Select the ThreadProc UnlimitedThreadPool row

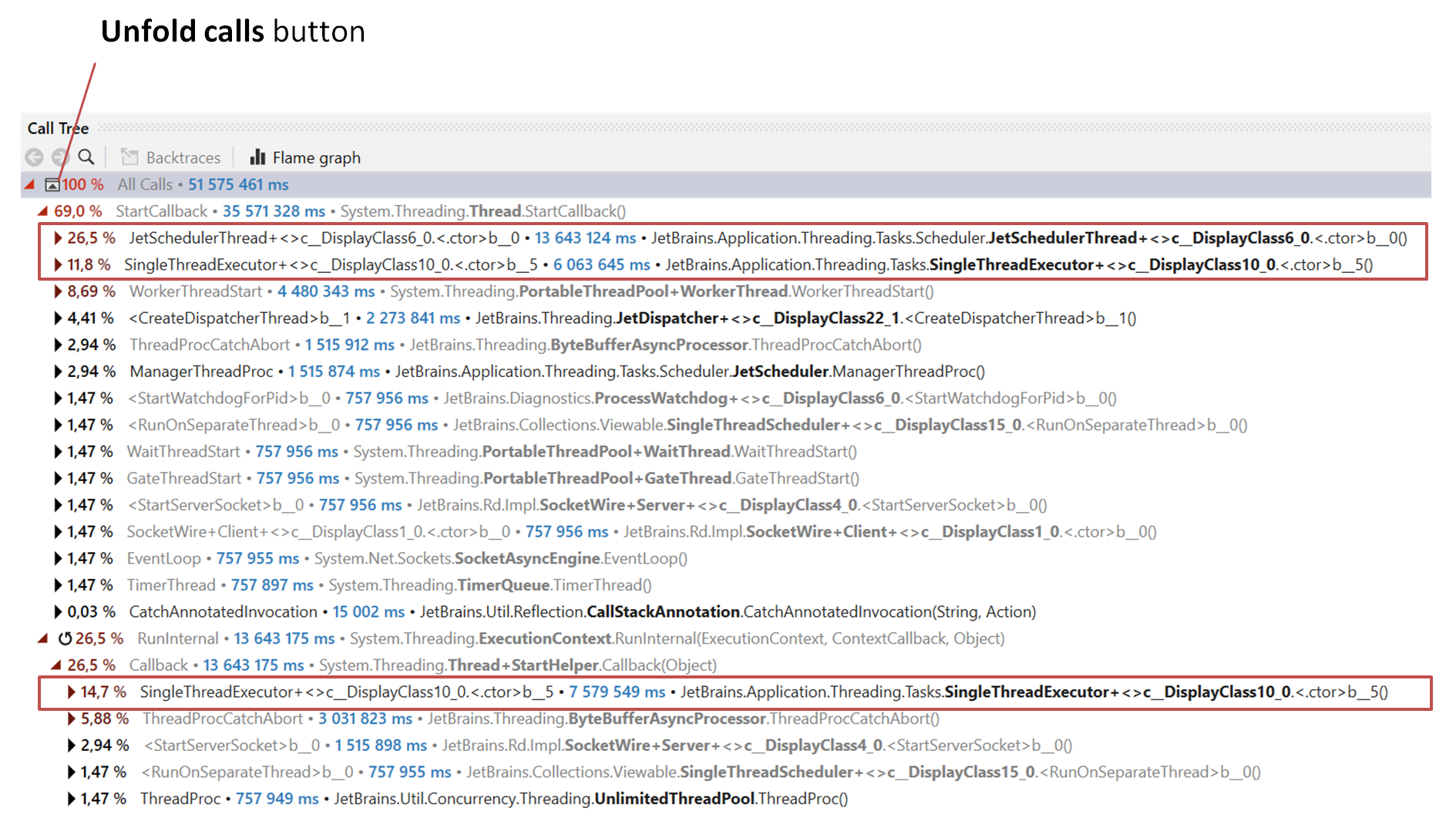pyautogui.click(x=181, y=799)
